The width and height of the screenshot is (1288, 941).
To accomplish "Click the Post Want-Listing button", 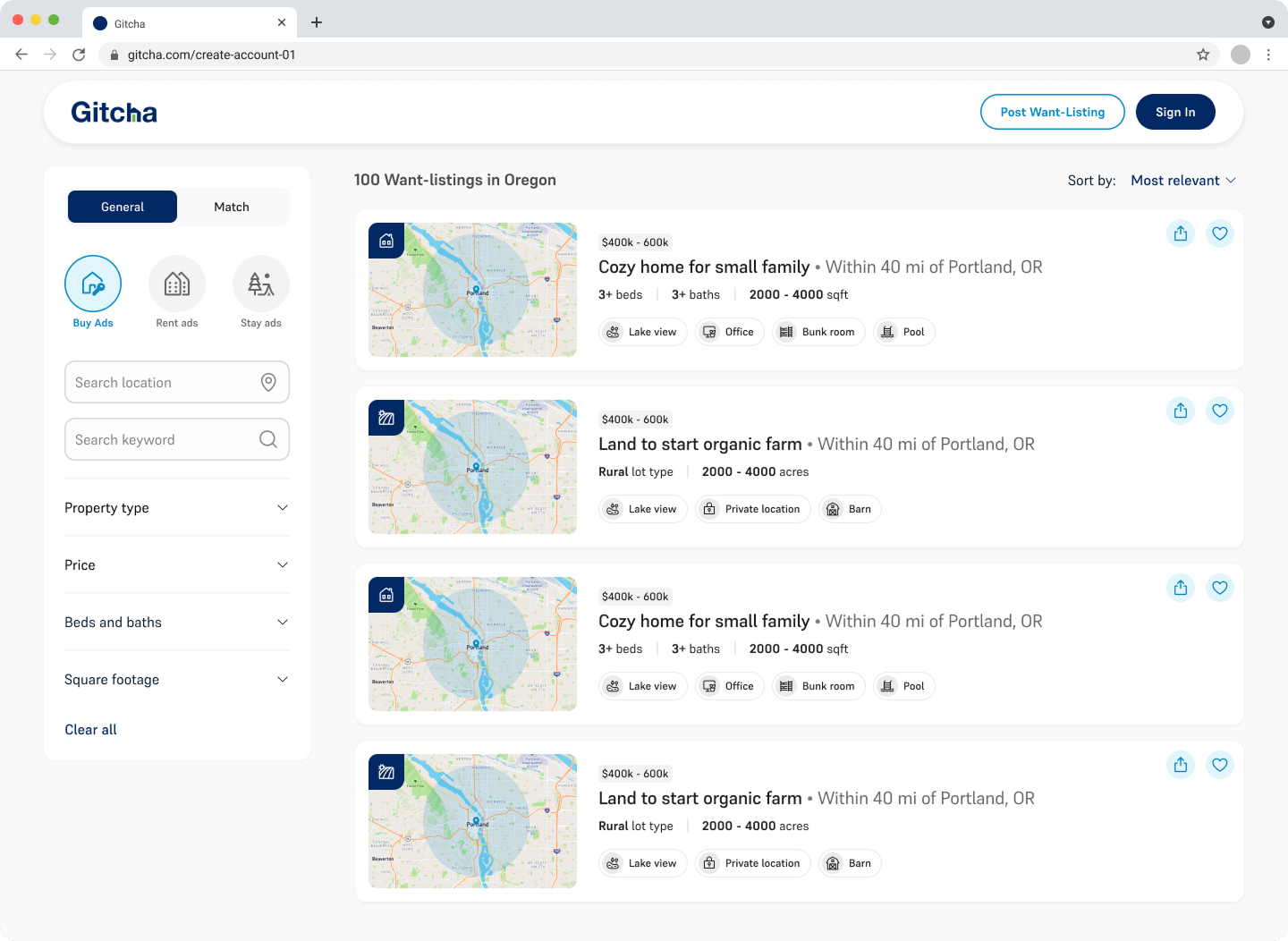I will [x=1052, y=112].
